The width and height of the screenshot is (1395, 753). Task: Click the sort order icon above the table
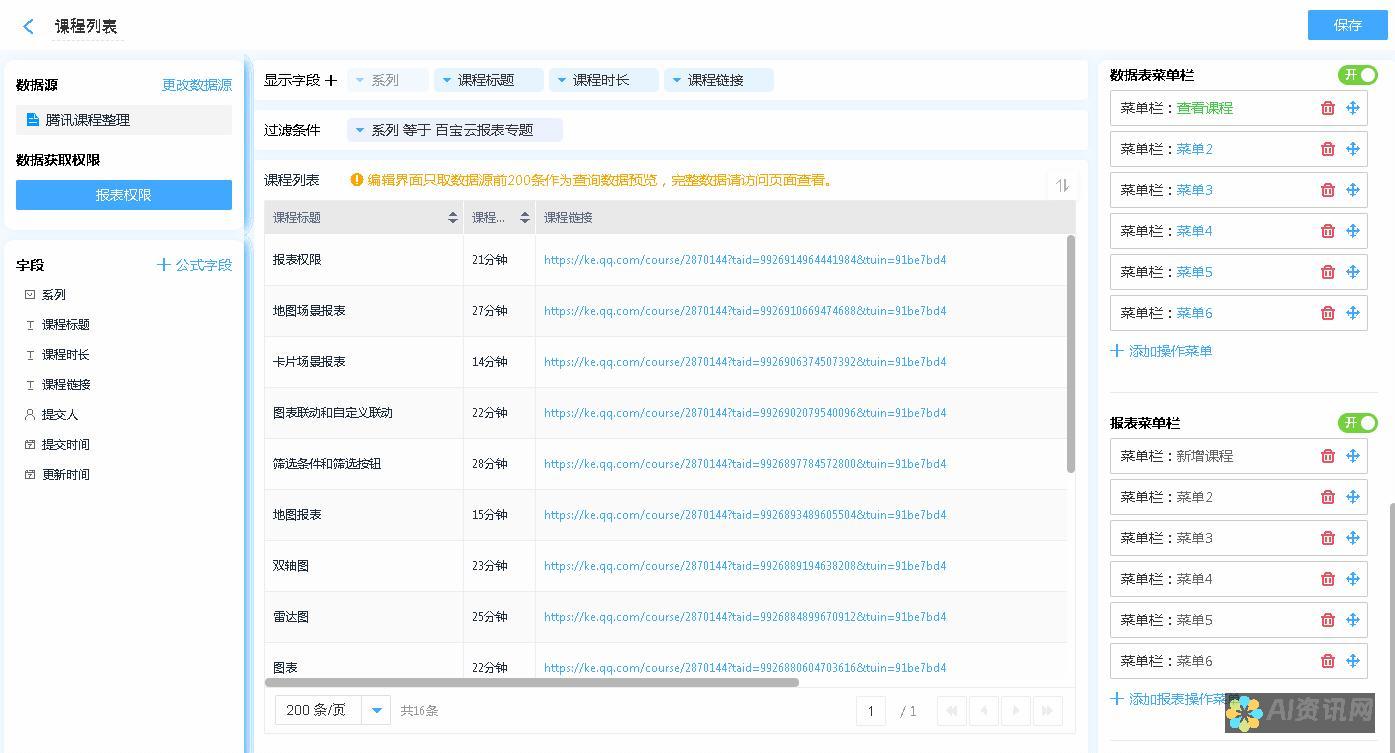(1062, 185)
